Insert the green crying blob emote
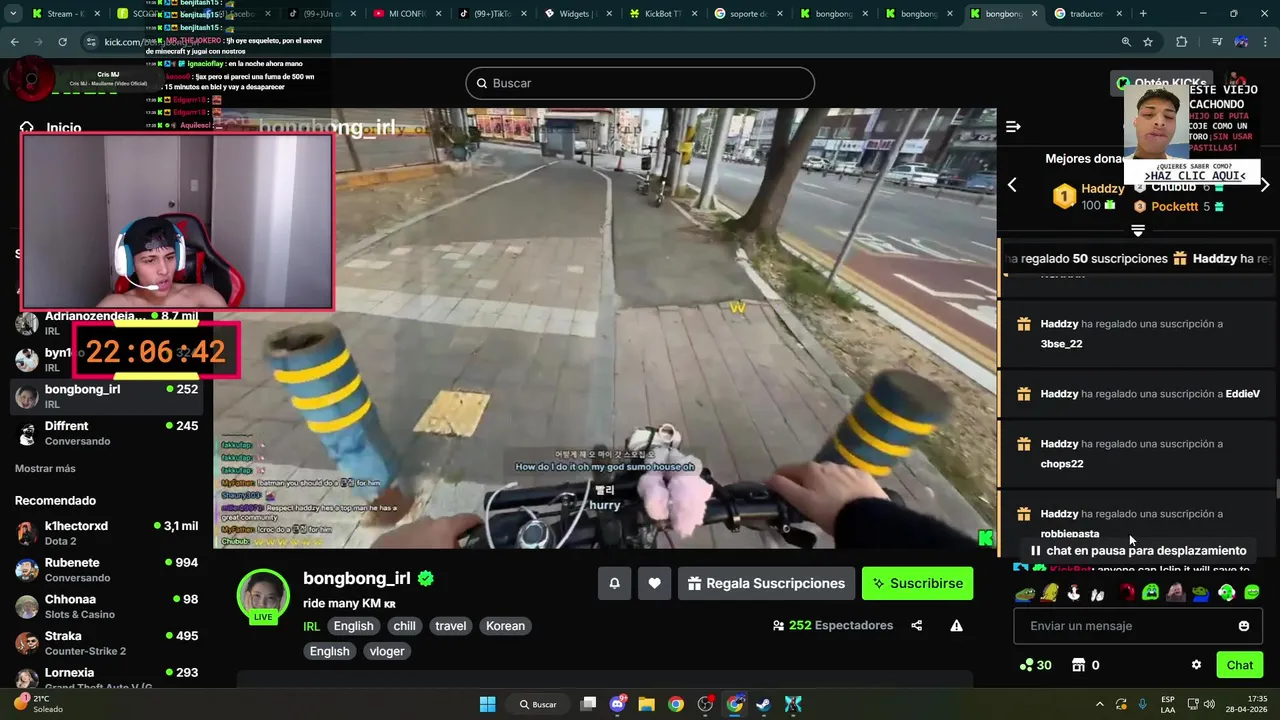 (x=1151, y=593)
